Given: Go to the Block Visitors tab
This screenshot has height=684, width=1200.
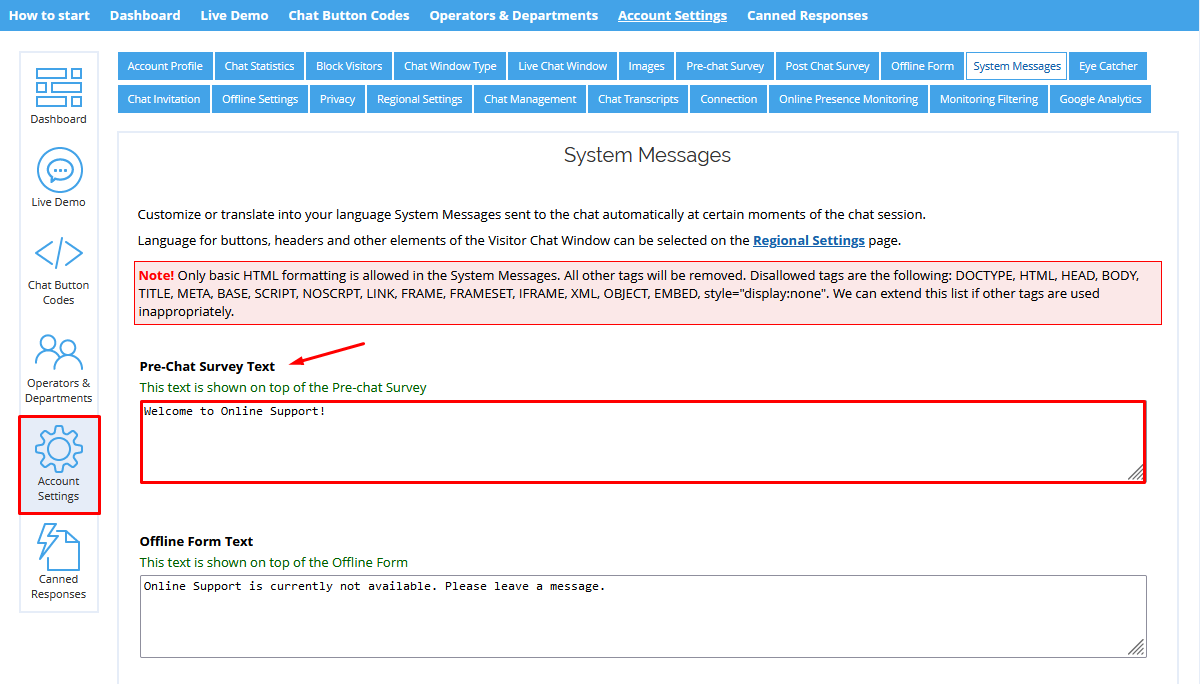Looking at the screenshot, I should (348, 65).
